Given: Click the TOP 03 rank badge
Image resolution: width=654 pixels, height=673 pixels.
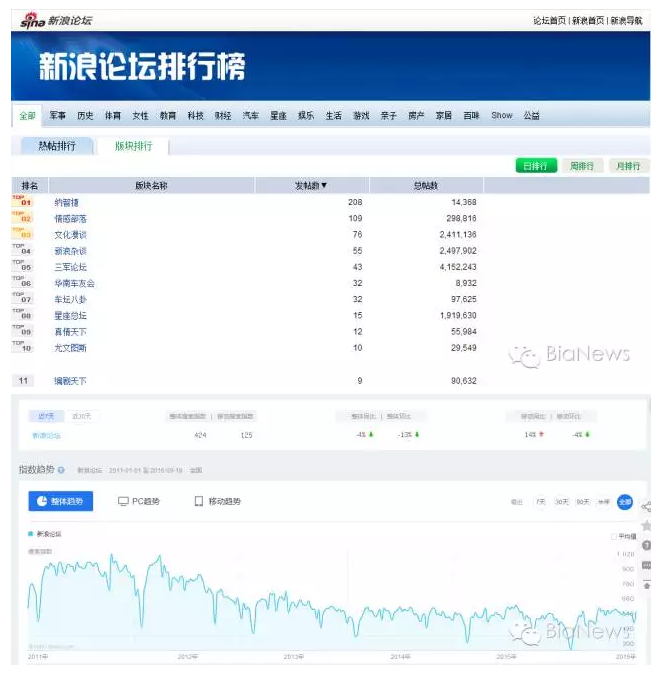Looking at the screenshot, I should point(22,233).
